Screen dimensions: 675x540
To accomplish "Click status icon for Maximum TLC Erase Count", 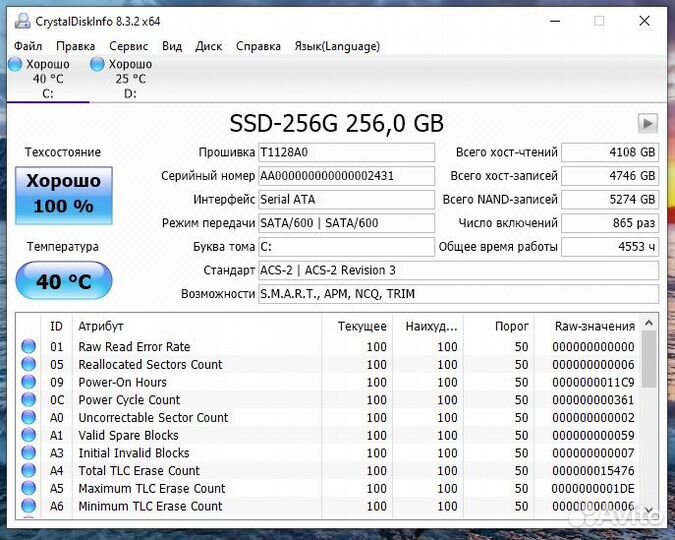I will pos(28,488).
